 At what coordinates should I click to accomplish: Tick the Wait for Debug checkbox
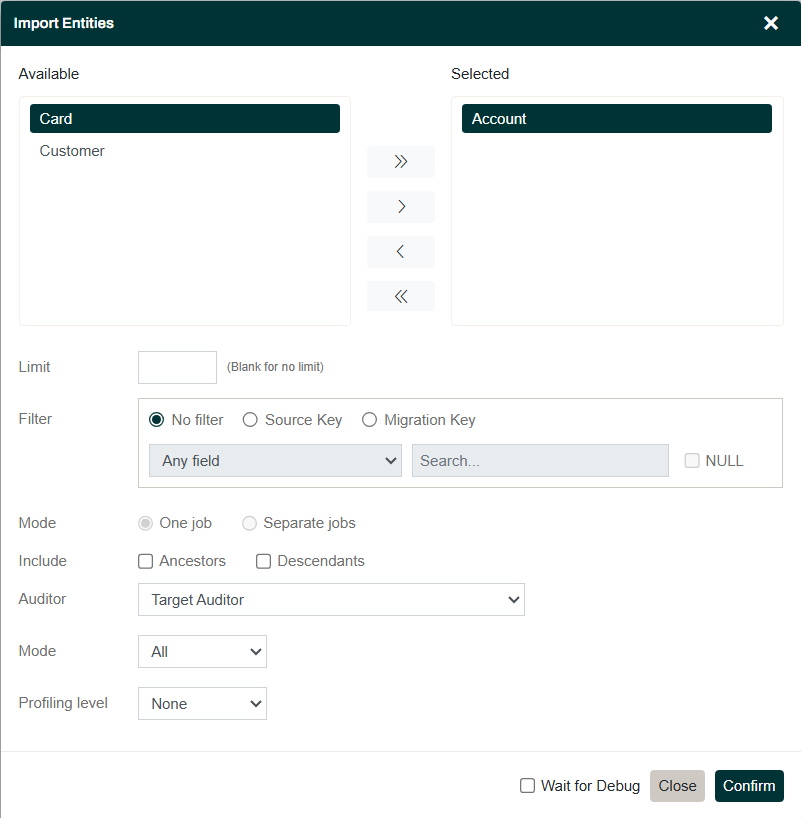click(x=528, y=786)
